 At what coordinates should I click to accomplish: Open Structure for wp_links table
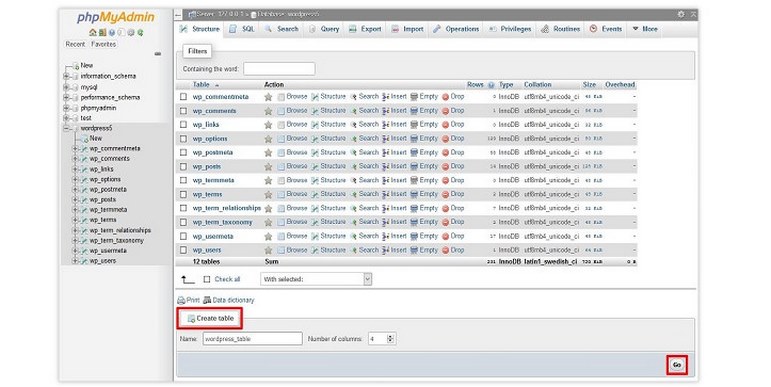(x=328, y=124)
